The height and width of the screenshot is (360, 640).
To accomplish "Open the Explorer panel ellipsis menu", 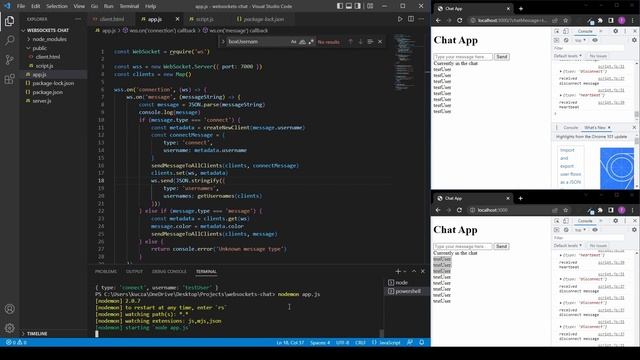I will pos(78,19).
